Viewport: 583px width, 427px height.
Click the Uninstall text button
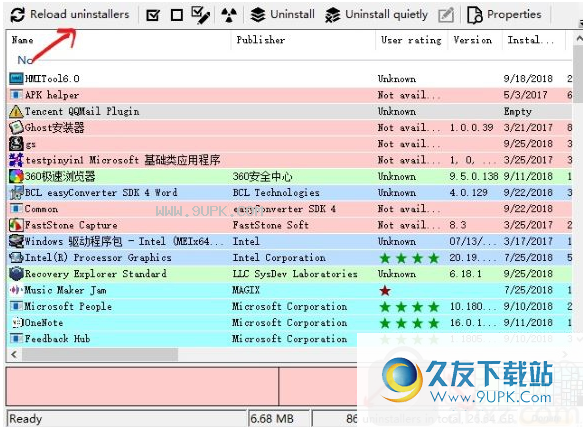[293, 15]
